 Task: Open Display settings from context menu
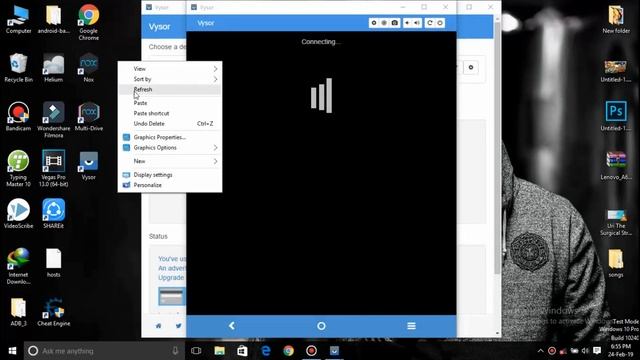coord(170,175)
